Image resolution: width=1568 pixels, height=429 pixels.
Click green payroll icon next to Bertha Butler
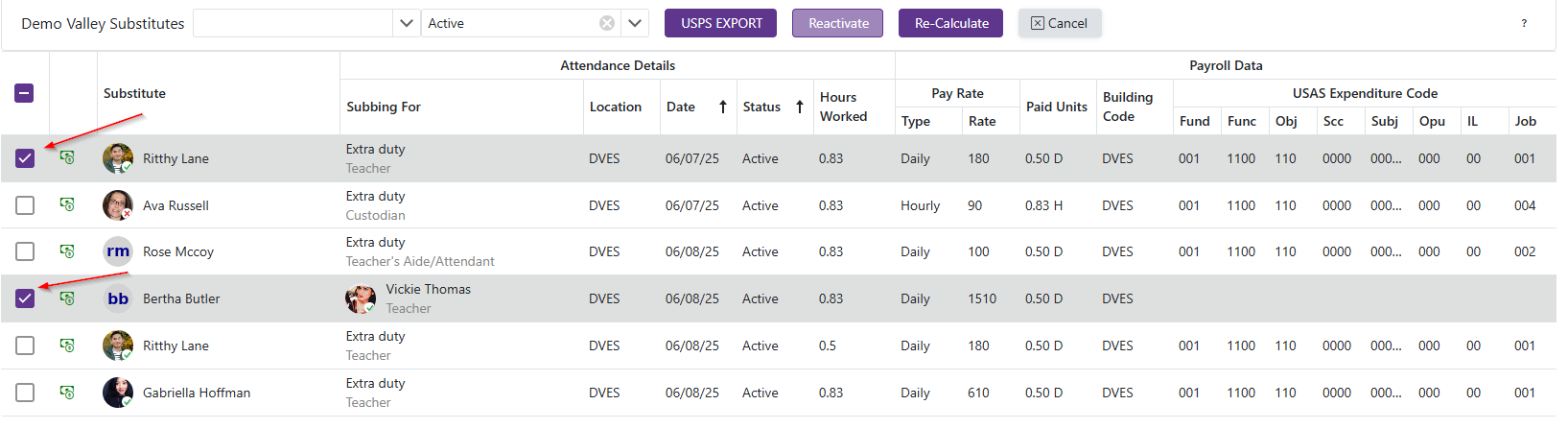tap(67, 298)
